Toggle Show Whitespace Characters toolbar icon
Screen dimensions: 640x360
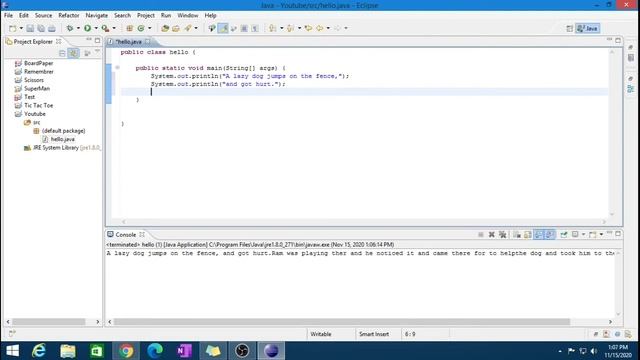pos(255,28)
